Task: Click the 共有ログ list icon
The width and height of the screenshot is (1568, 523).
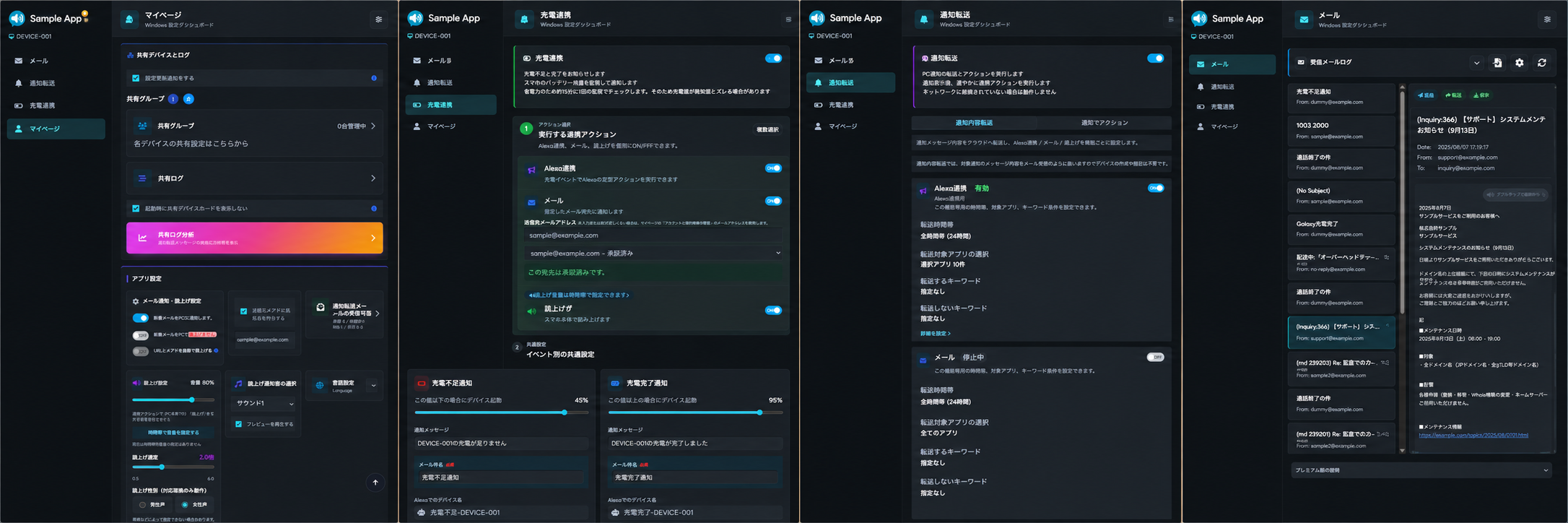Action: [x=142, y=178]
